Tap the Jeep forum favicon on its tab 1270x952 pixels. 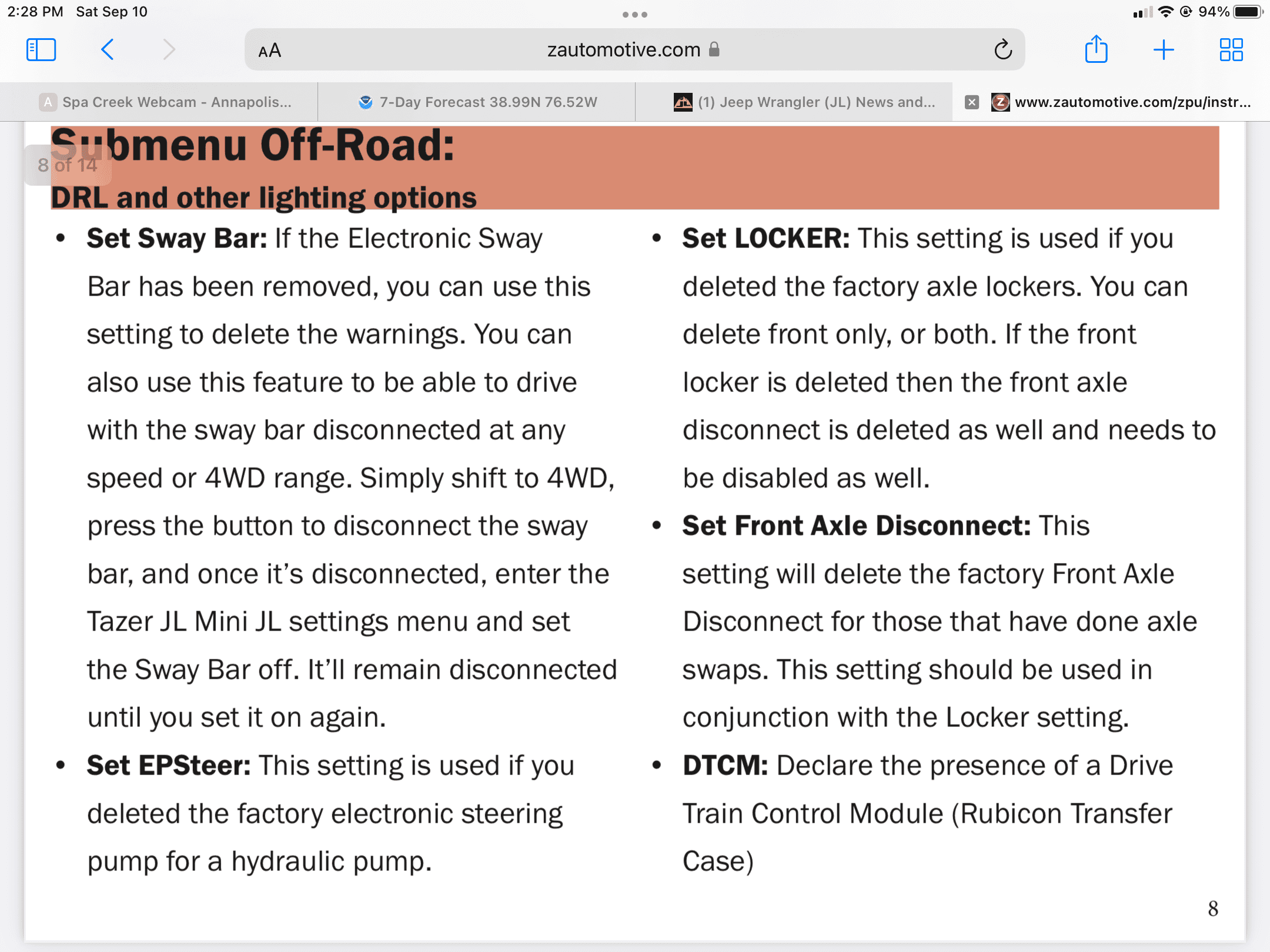pos(683,102)
